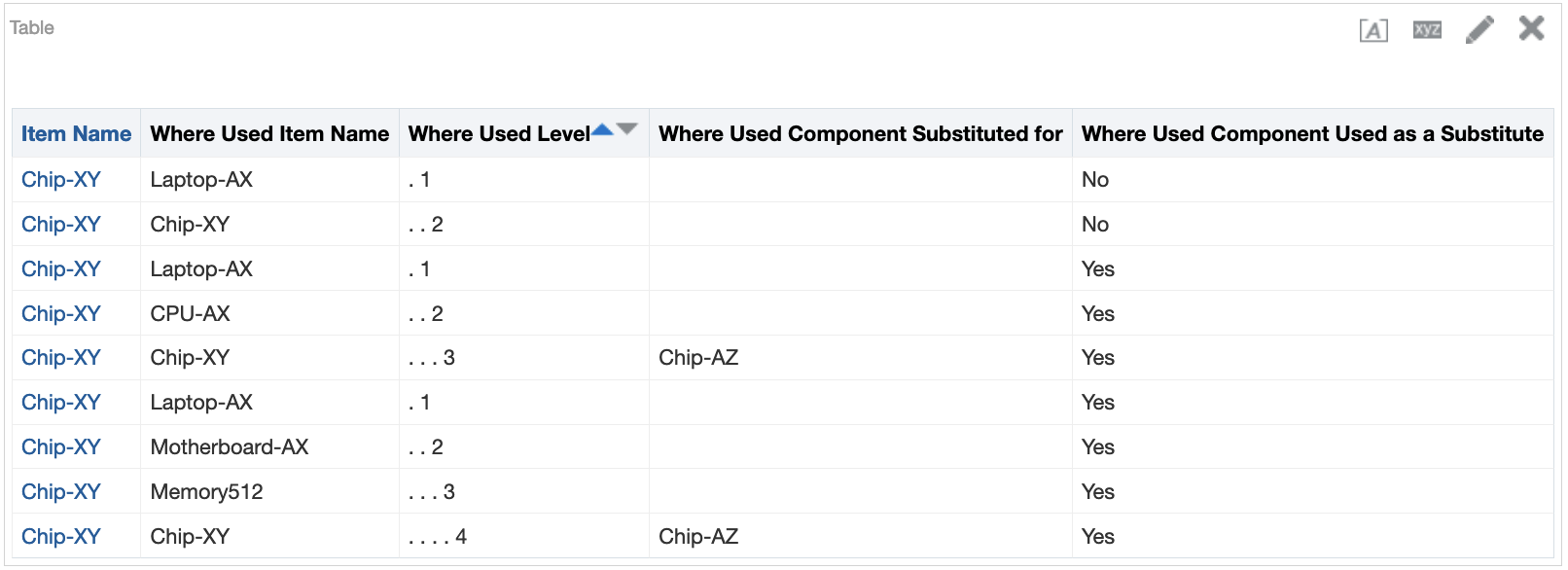Sort Where Used Level descending arrow

tap(626, 129)
